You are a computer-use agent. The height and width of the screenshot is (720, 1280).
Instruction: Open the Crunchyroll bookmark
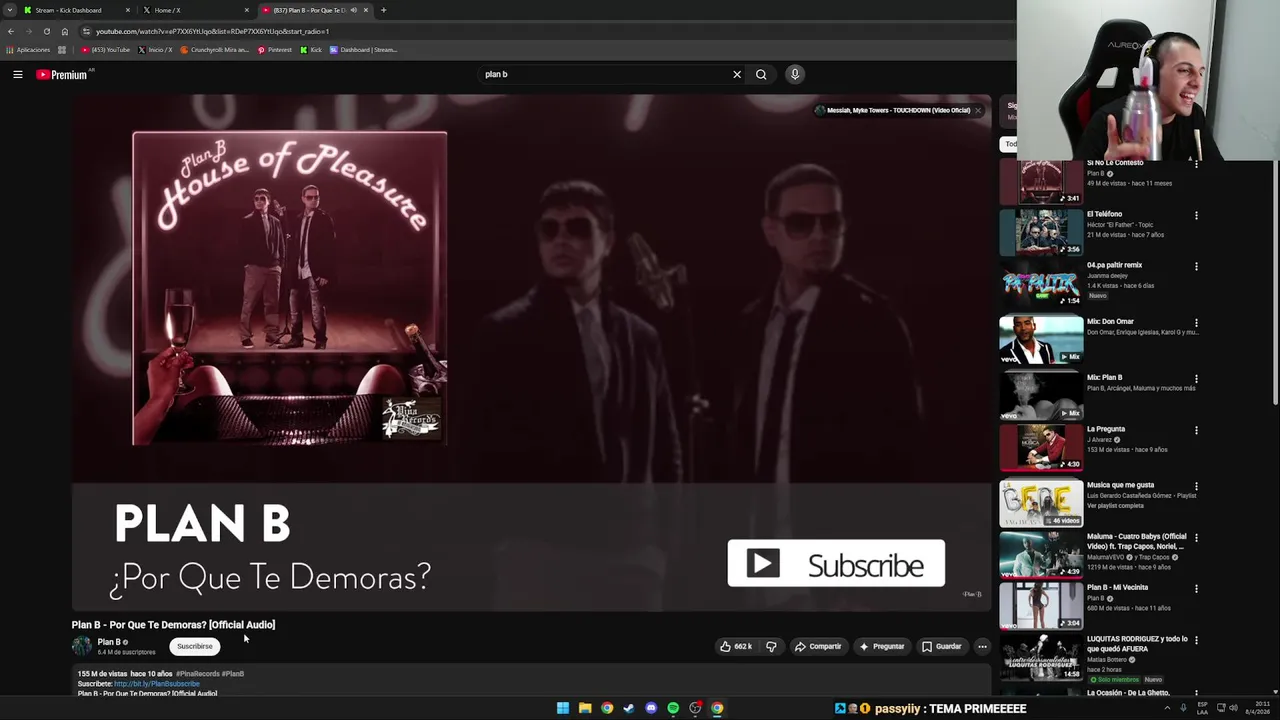(x=214, y=49)
